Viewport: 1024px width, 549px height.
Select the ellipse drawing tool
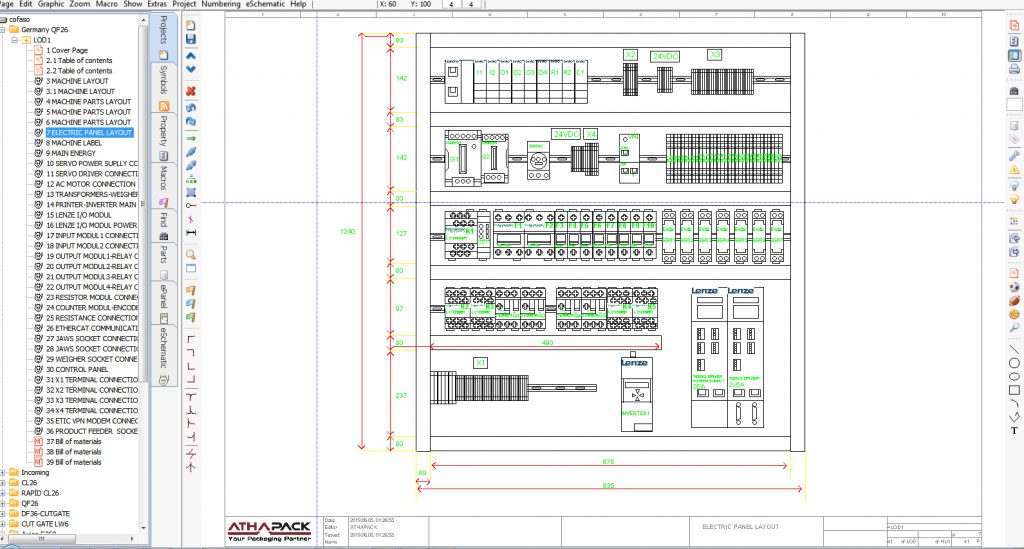click(x=1014, y=375)
